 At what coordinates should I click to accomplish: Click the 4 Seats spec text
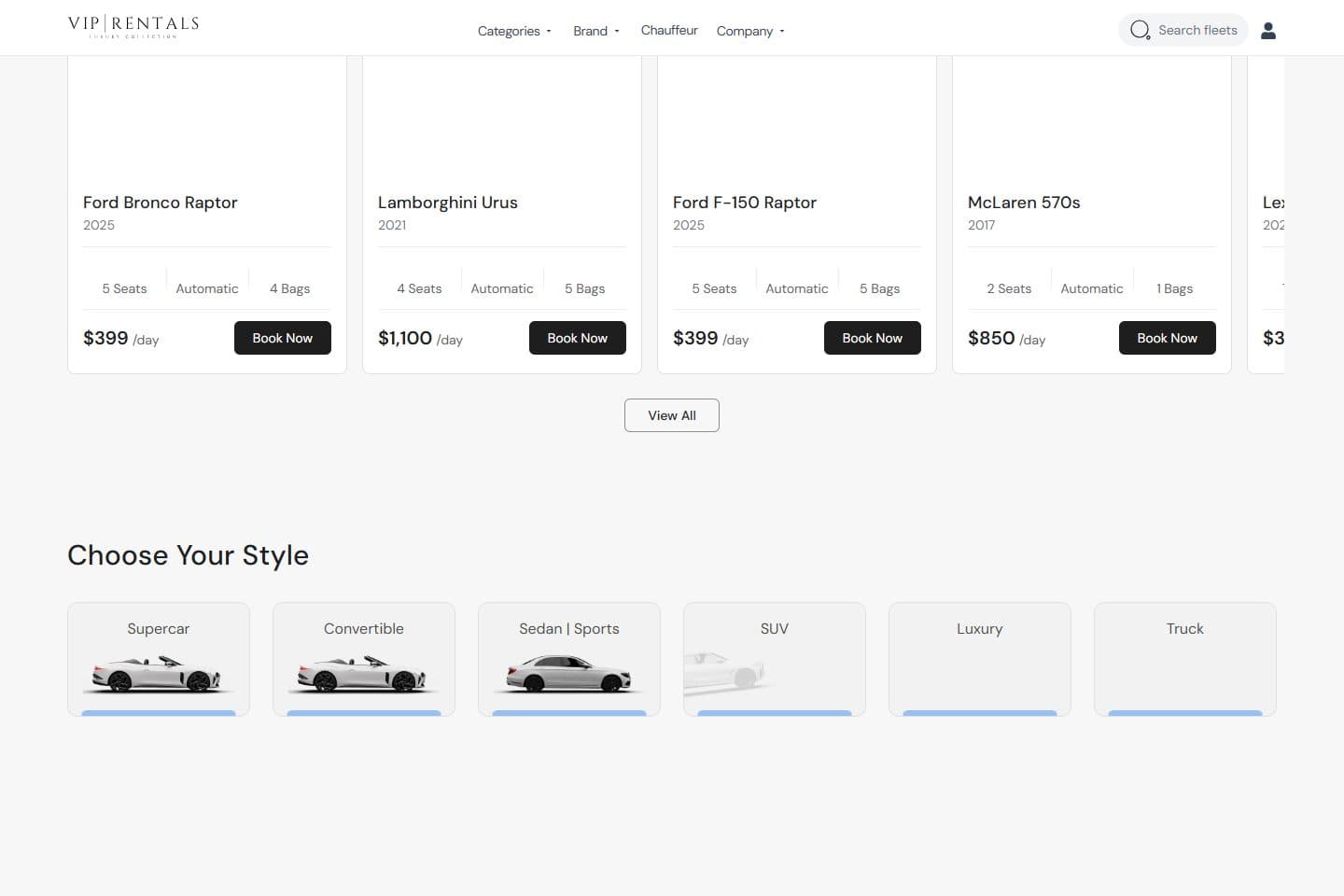(419, 288)
